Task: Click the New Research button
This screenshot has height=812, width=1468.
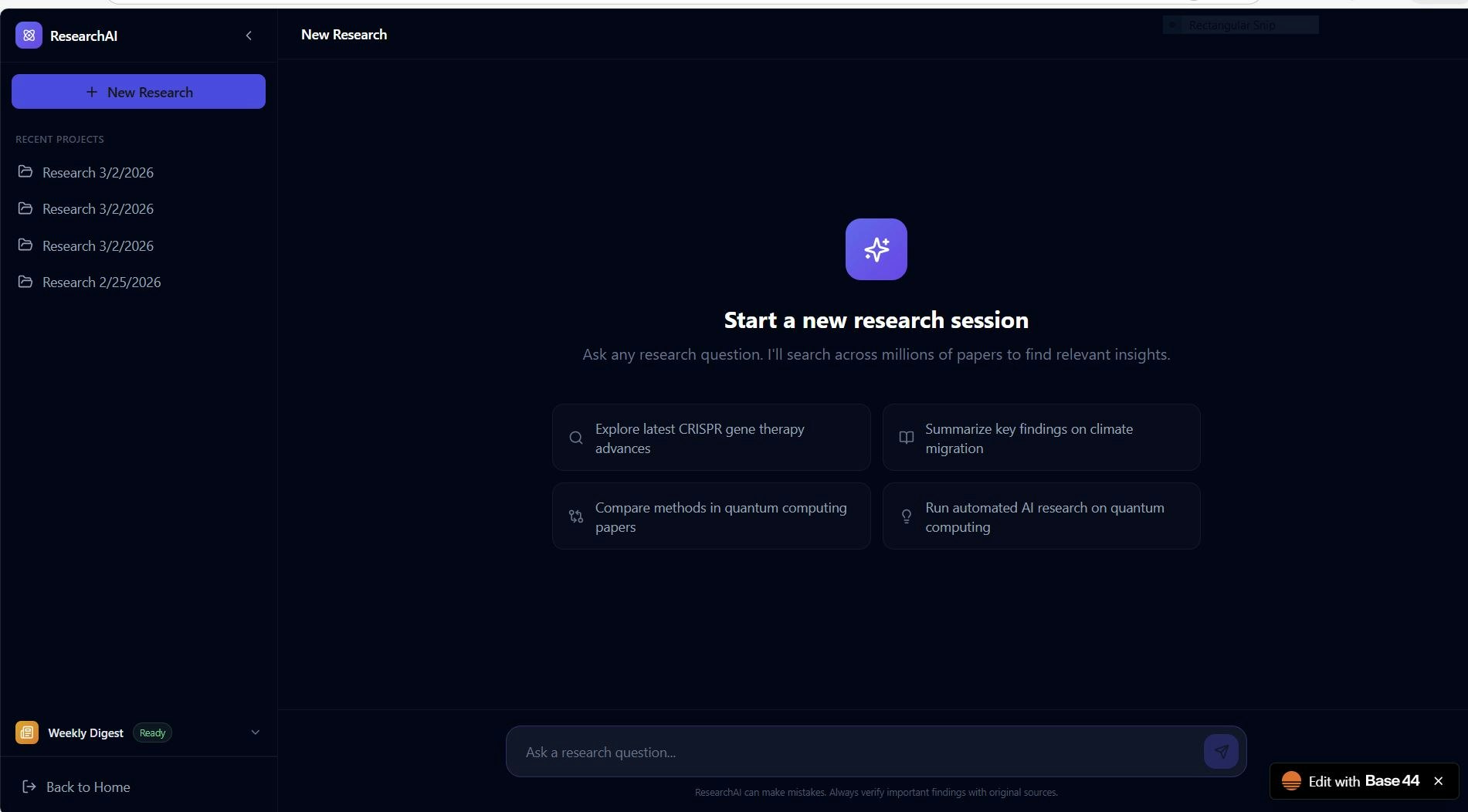Action: tap(138, 92)
